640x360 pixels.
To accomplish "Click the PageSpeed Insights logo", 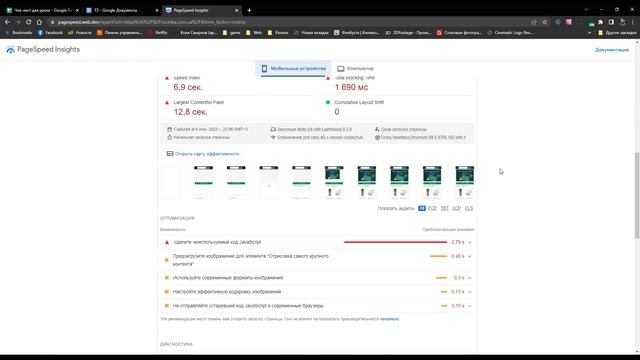I will (x=43, y=49).
